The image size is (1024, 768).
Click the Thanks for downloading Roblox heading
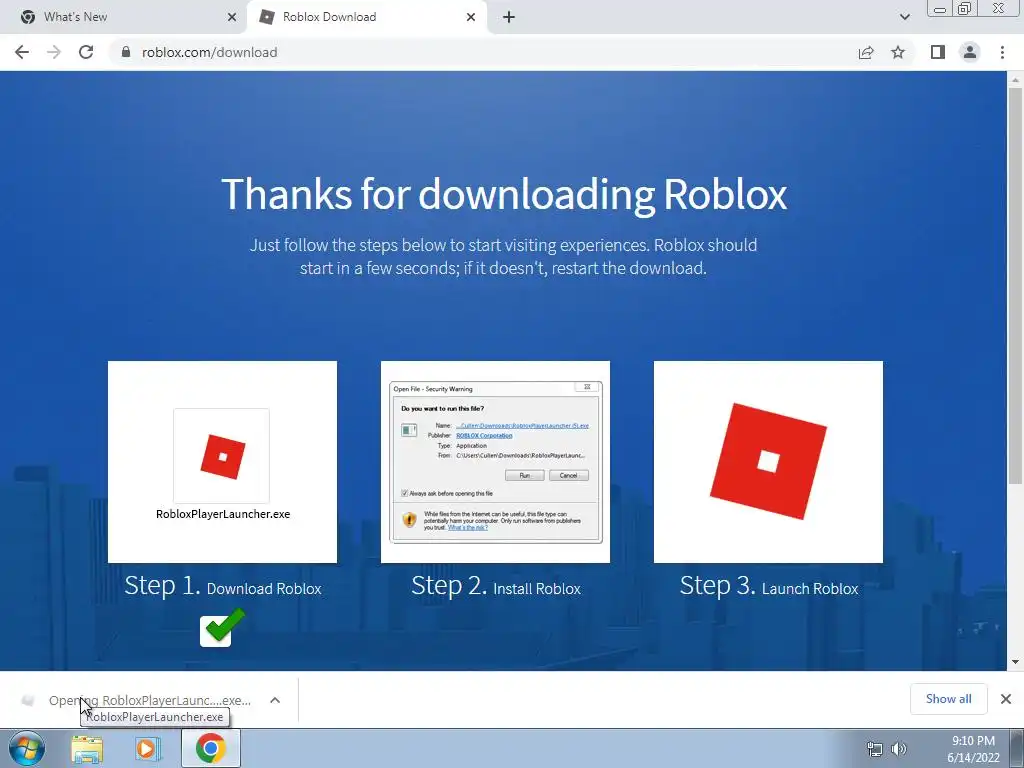coord(504,194)
